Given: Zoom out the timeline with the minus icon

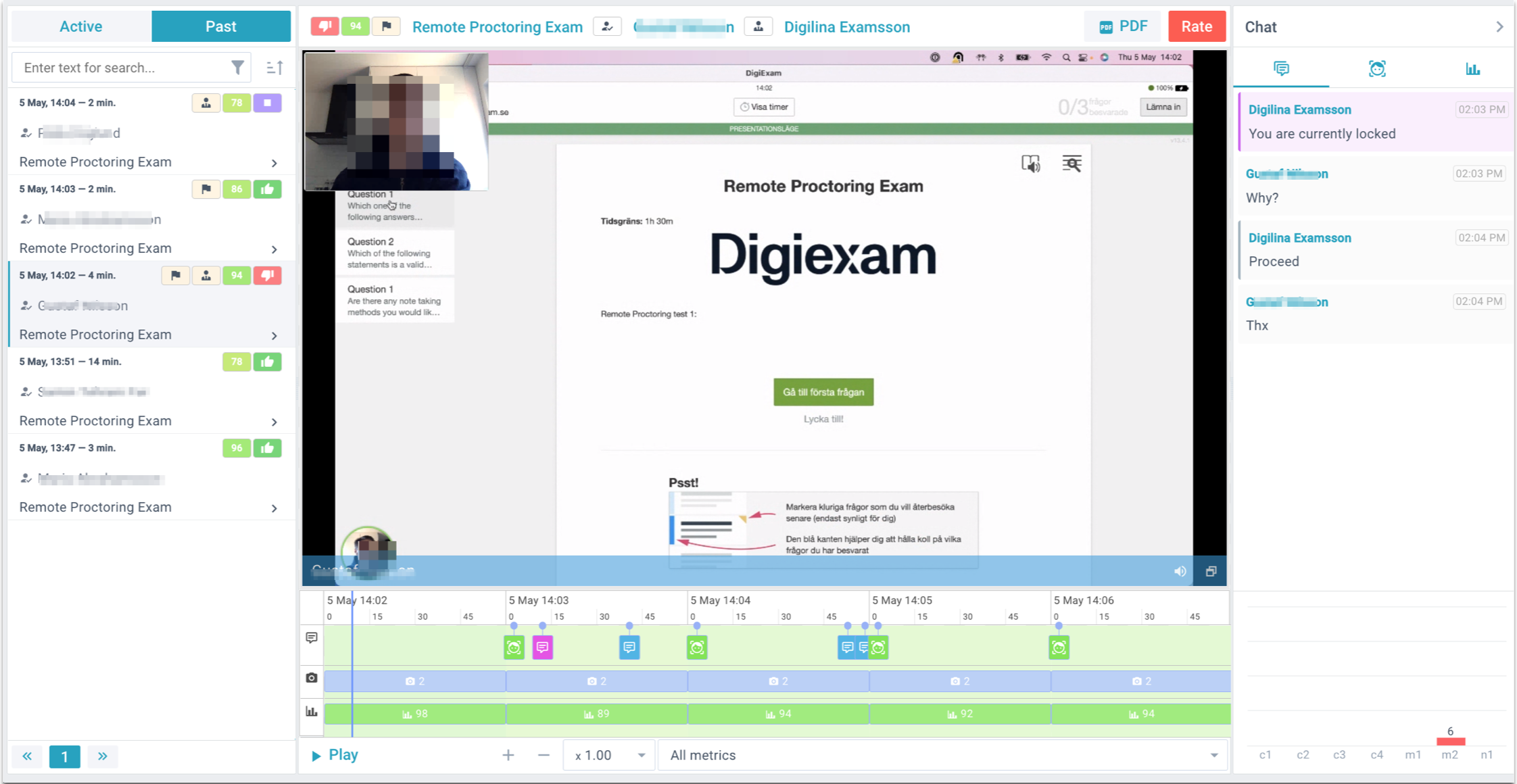Looking at the screenshot, I should tap(544, 755).
